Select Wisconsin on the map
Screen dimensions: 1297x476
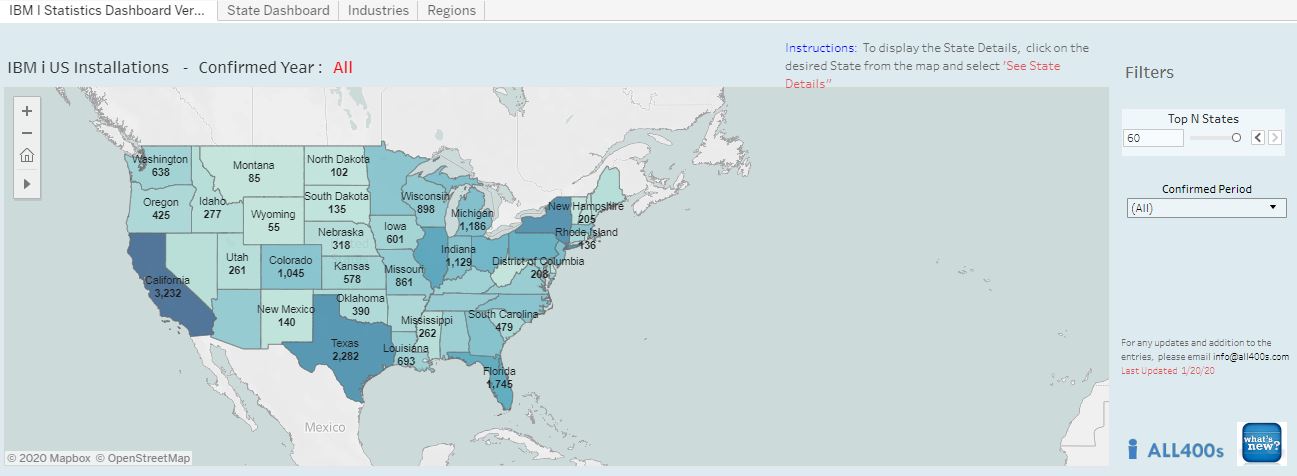click(x=426, y=202)
